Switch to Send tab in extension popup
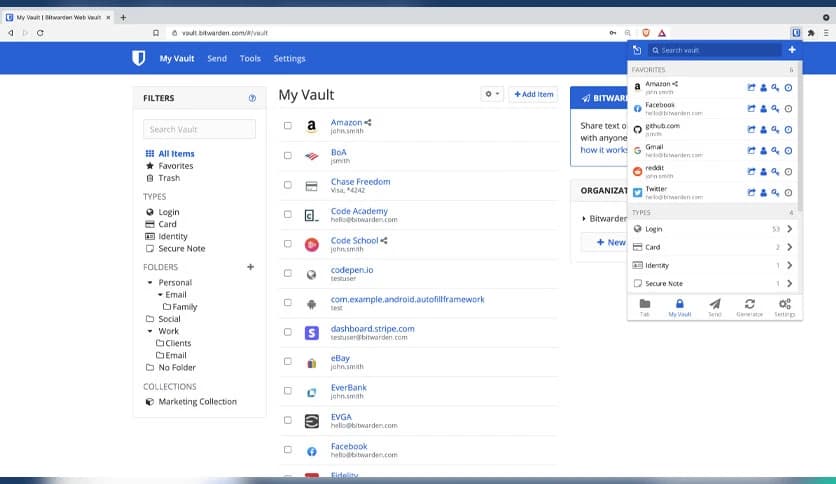 (x=714, y=307)
